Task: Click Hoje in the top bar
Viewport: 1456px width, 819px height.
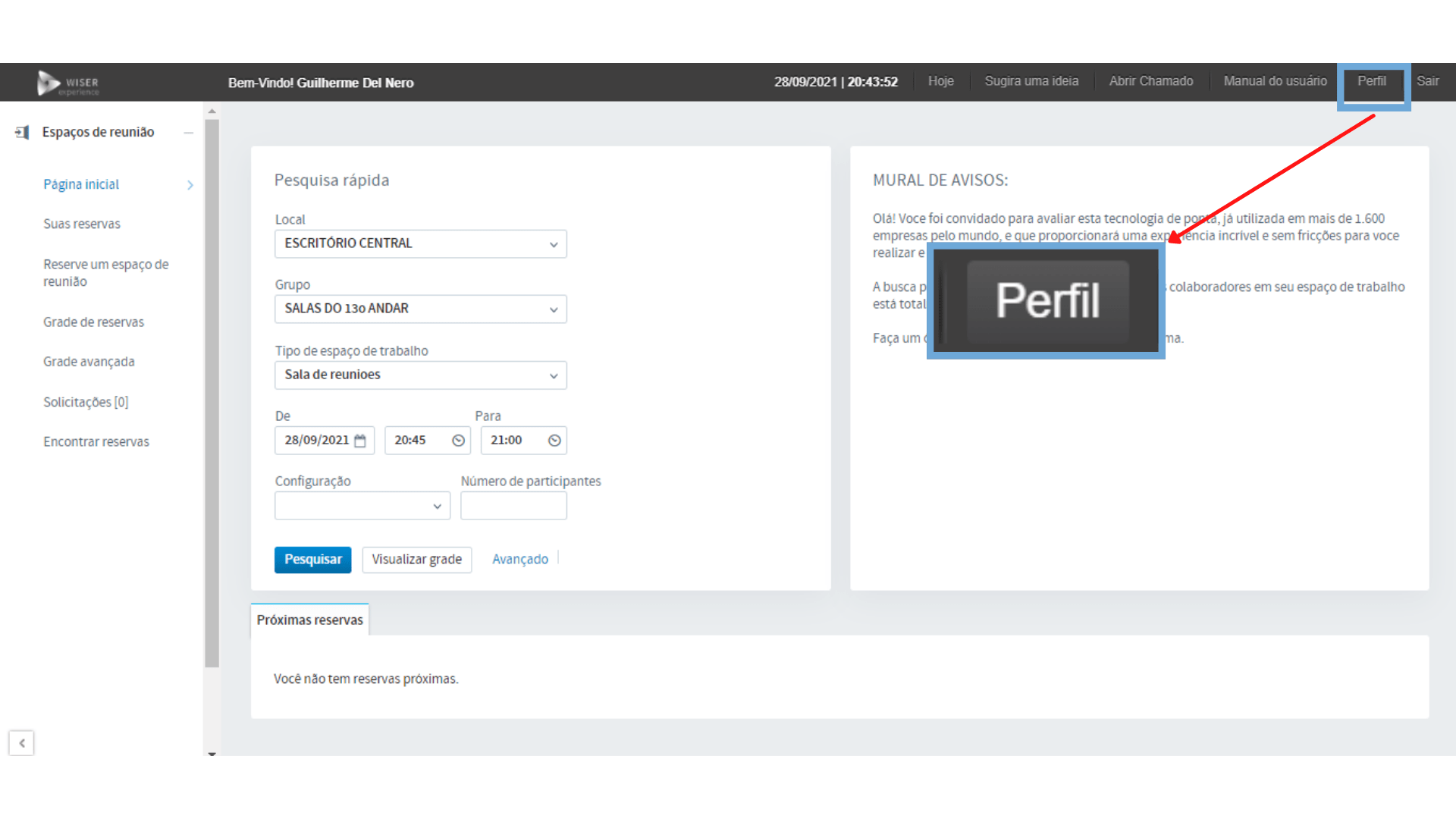Action: coord(941,81)
